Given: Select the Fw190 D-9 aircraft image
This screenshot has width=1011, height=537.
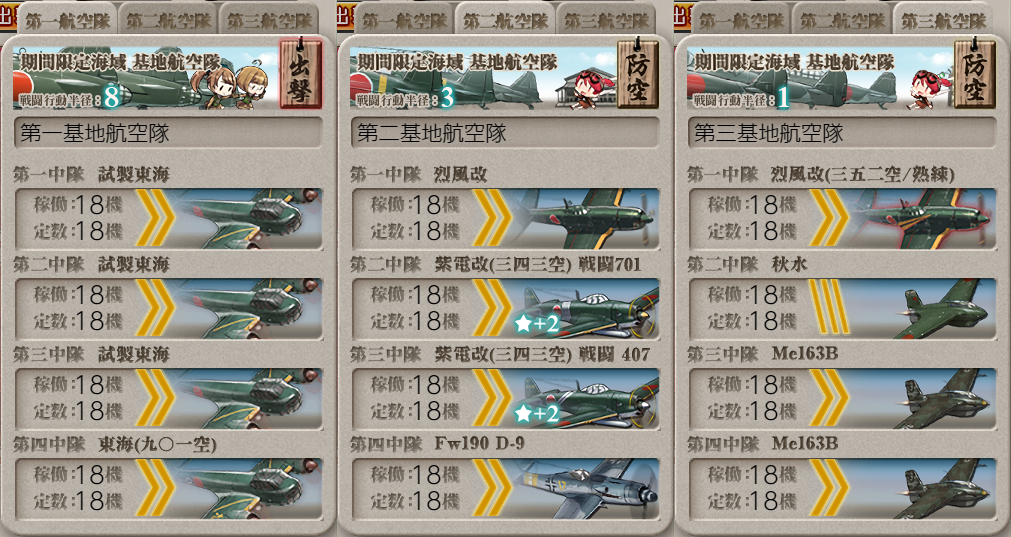Looking at the screenshot, I should click(x=587, y=488).
